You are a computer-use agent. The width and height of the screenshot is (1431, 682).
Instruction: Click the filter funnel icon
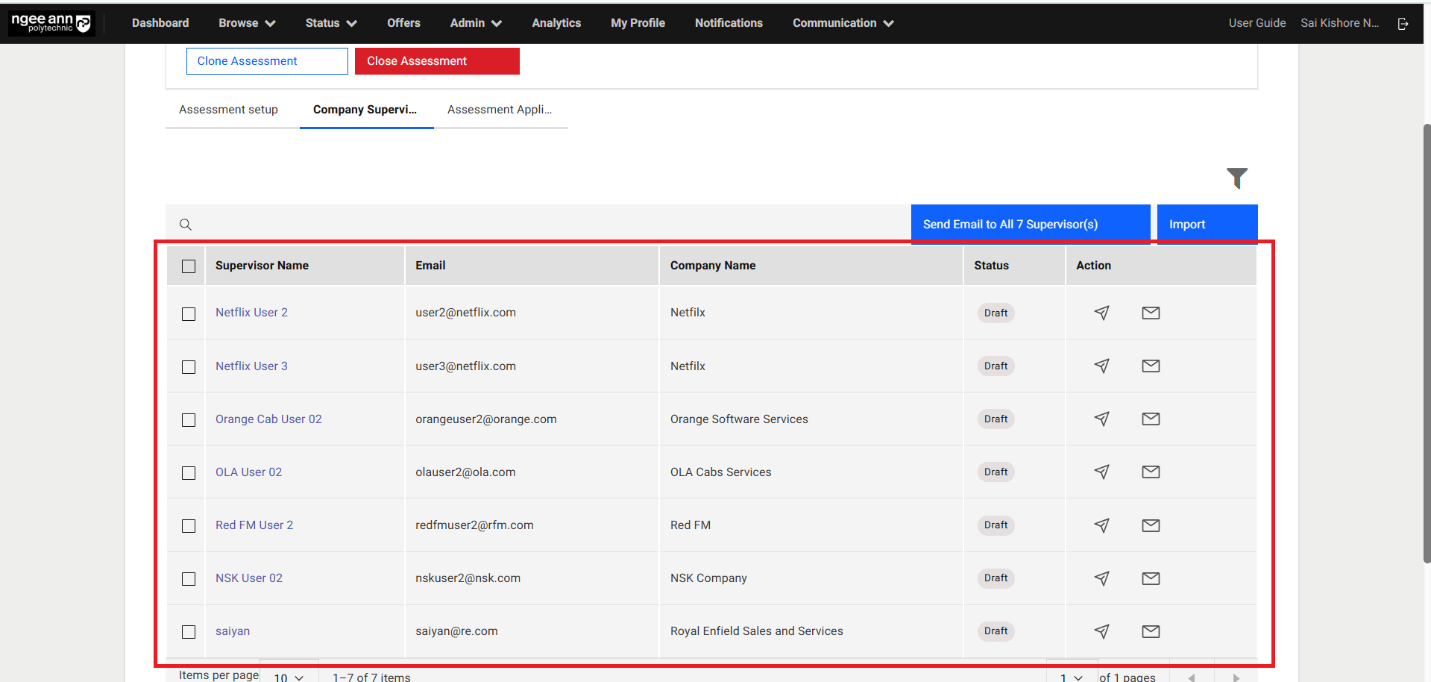coord(1237,179)
